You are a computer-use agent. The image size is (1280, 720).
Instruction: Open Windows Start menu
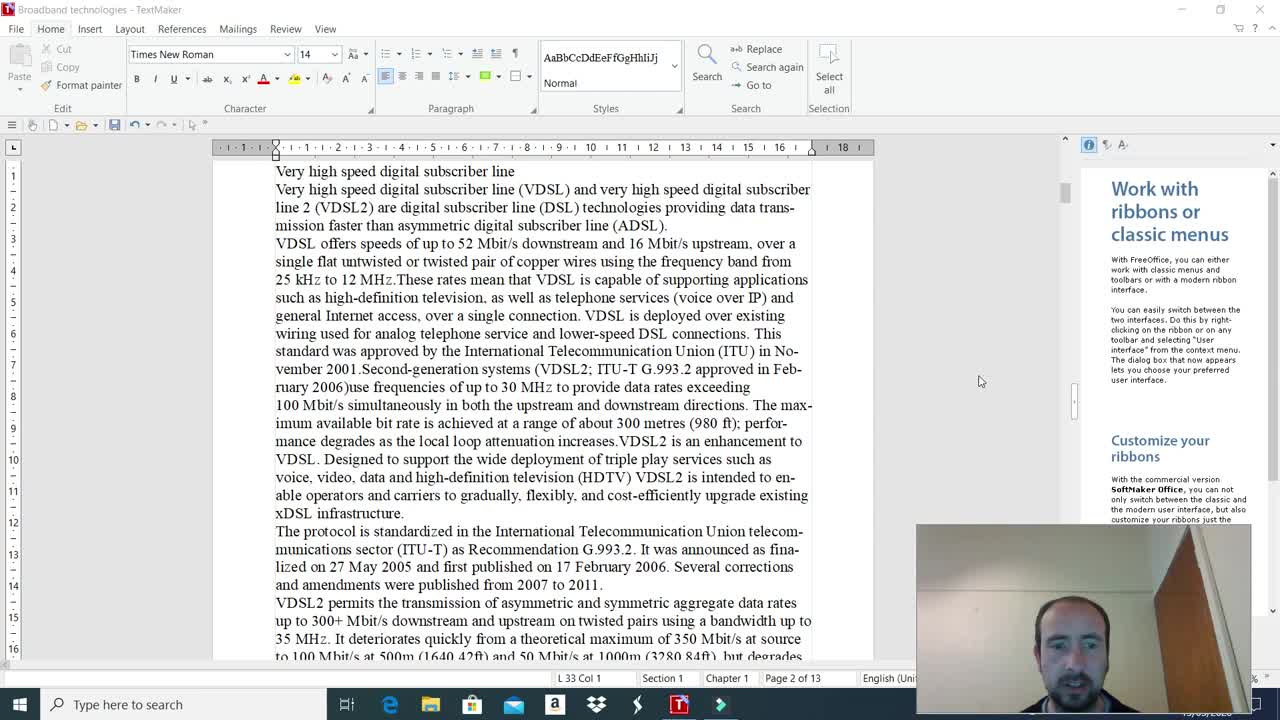pos(20,704)
